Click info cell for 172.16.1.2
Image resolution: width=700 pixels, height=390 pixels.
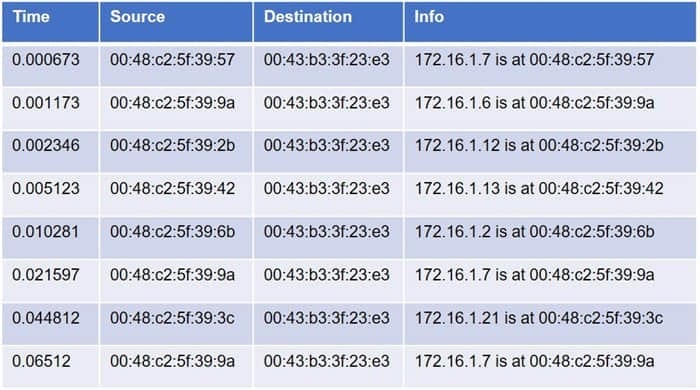coord(550,237)
